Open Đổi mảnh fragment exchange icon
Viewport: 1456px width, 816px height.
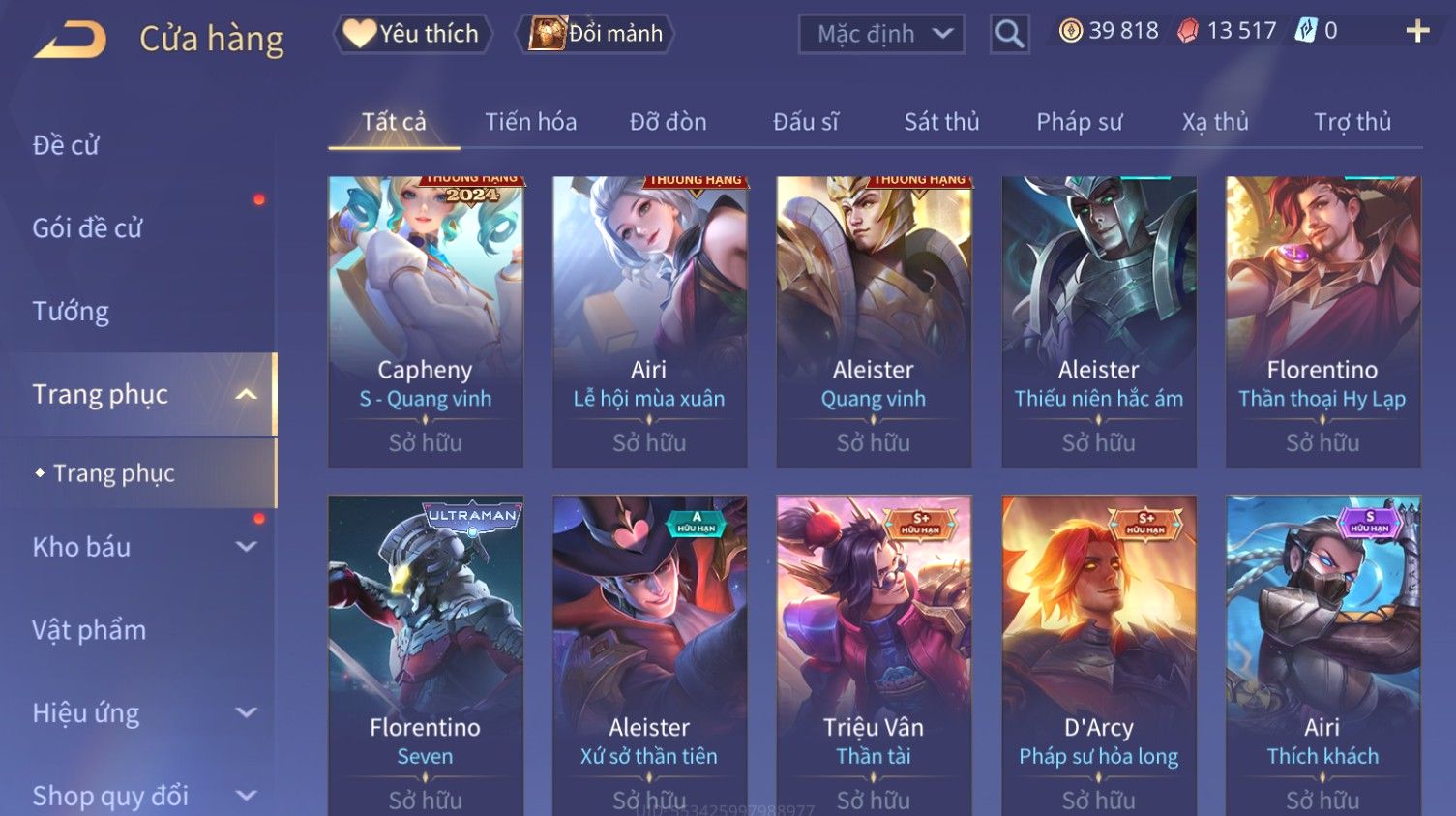tap(547, 33)
